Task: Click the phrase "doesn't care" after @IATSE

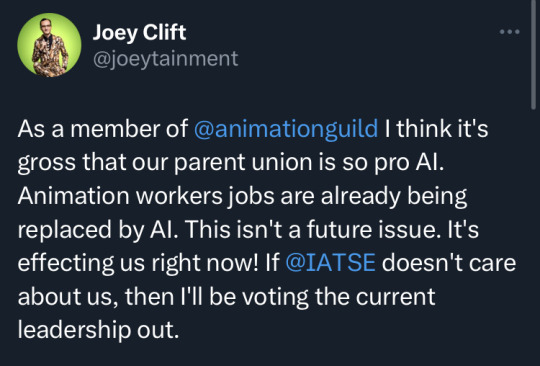Action: click(449, 263)
